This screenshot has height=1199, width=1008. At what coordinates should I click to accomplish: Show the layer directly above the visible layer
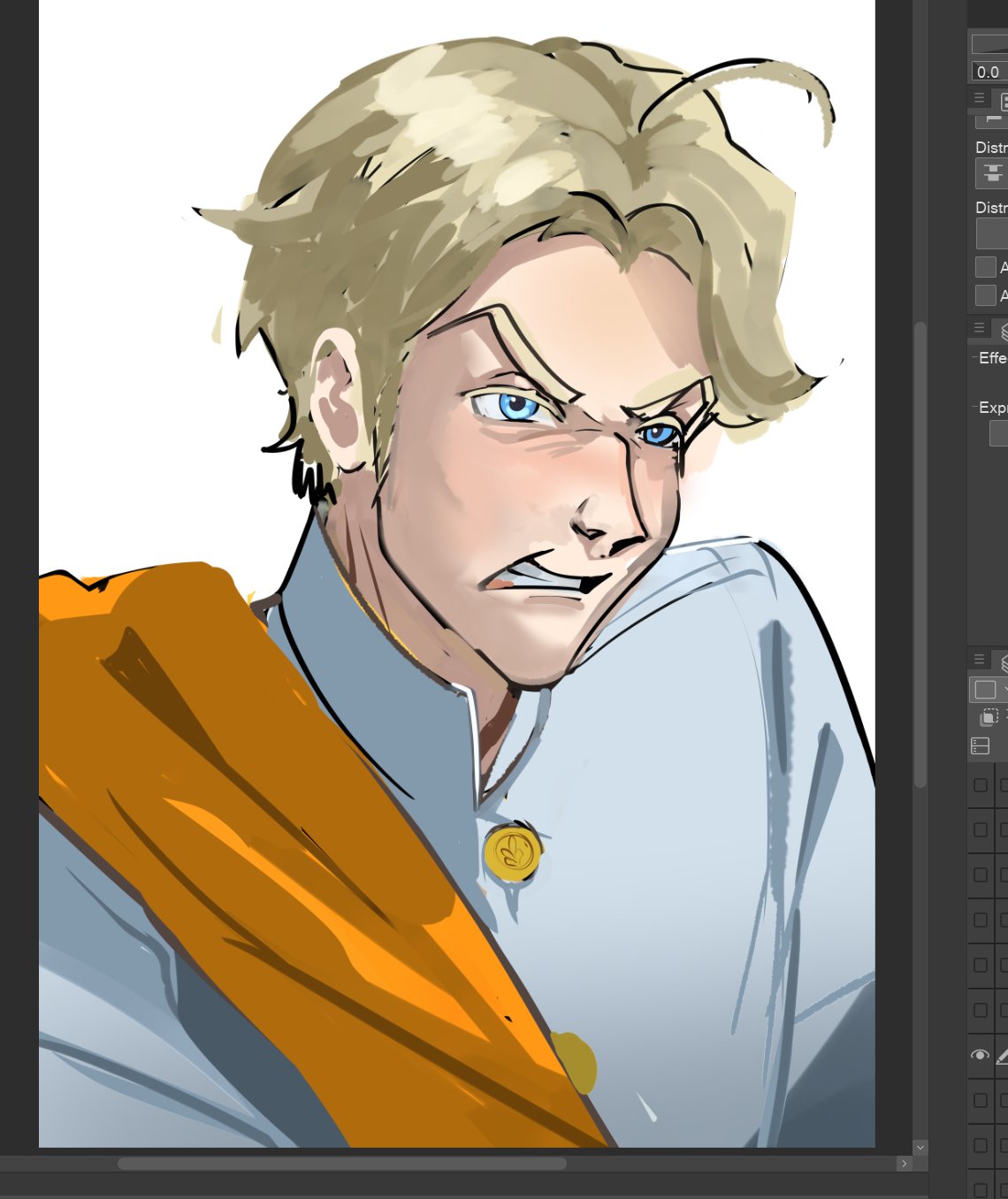pyautogui.click(x=980, y=1010)
